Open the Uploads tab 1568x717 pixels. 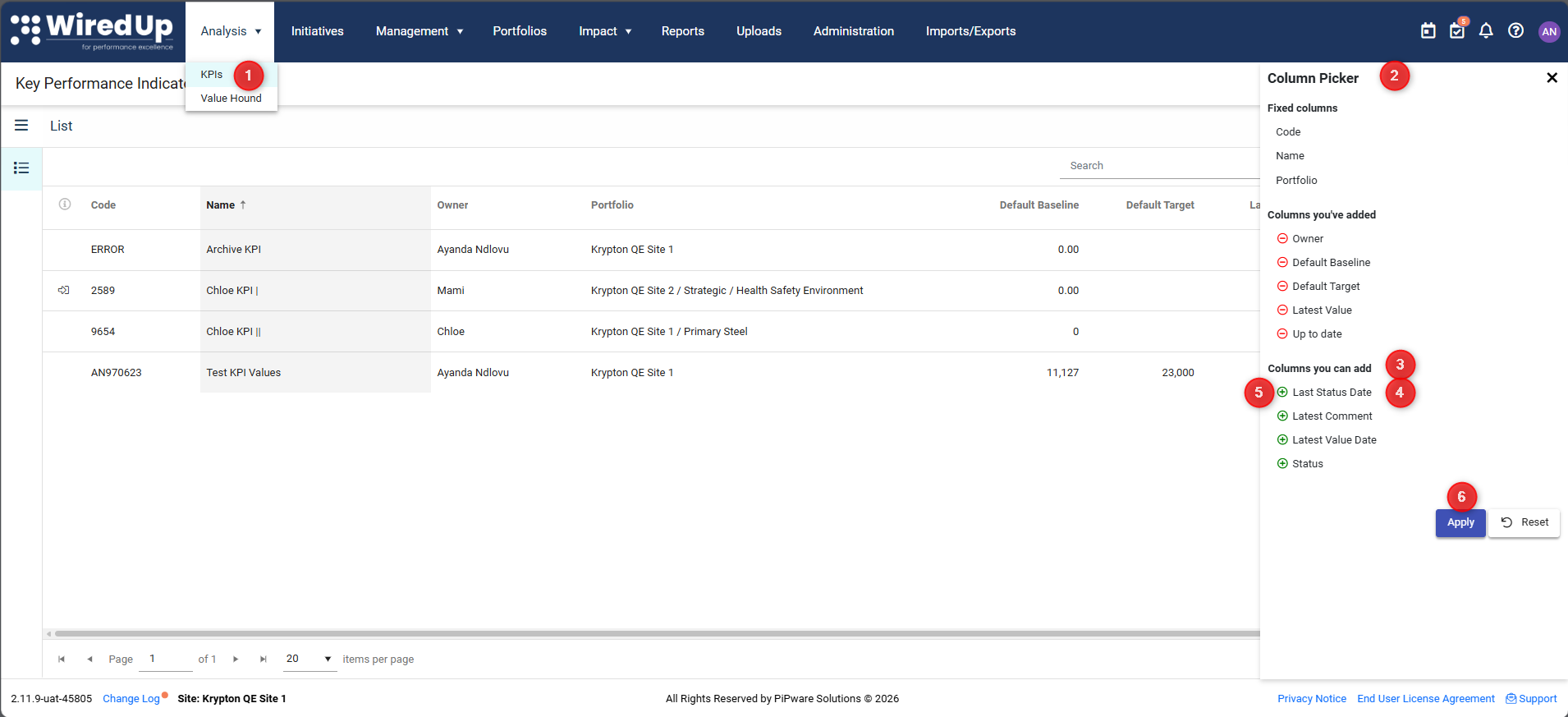click(x=759, y=31)
